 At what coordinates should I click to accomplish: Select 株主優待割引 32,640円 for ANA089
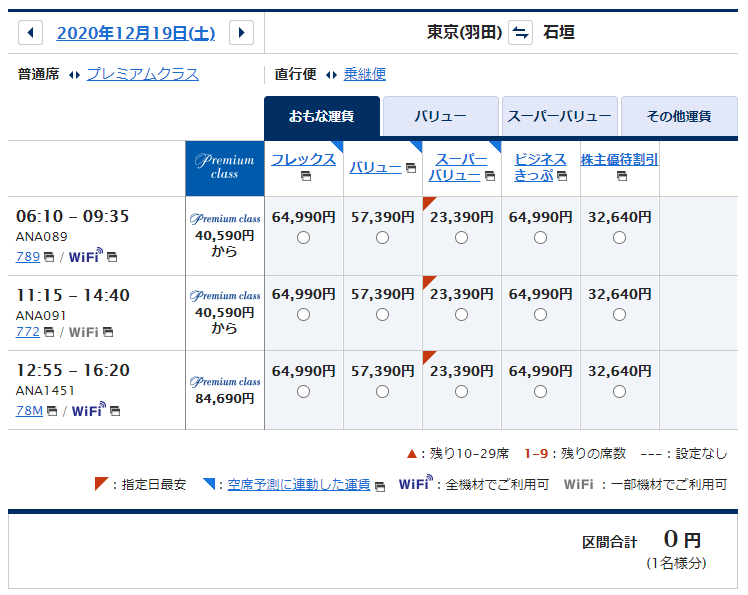(619, 238)
